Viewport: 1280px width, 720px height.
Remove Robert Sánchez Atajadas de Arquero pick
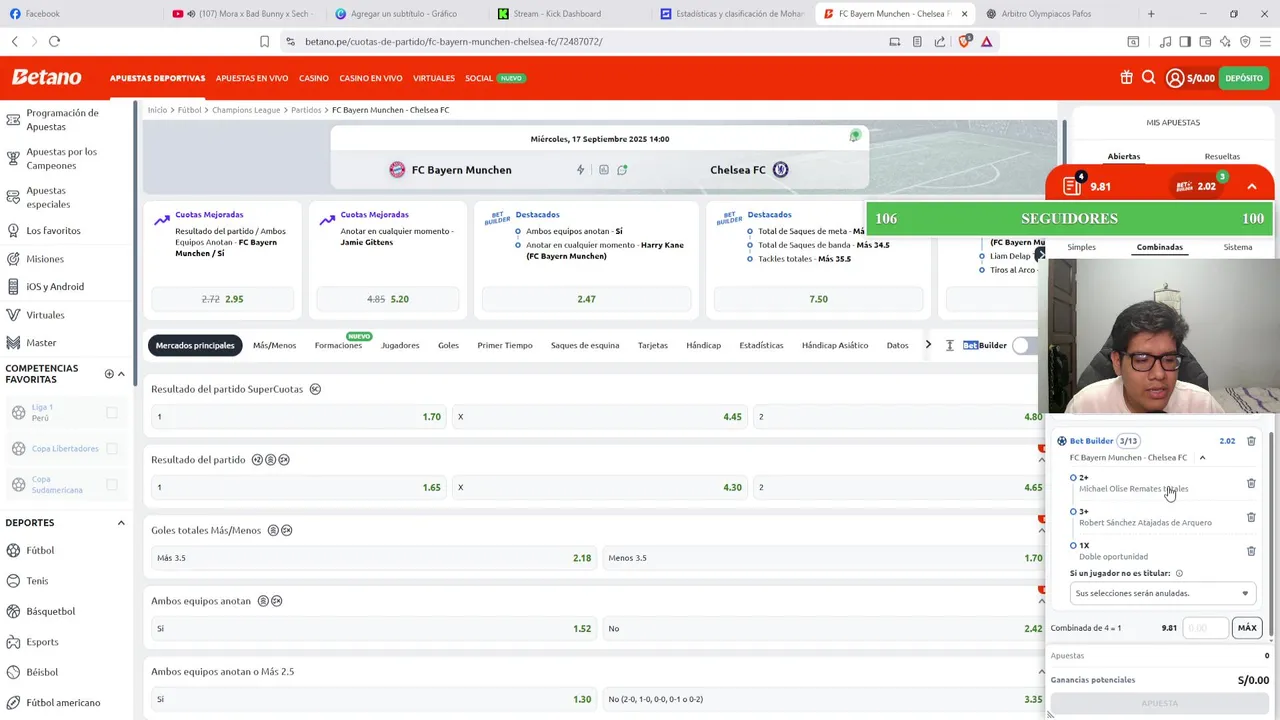1251,517
